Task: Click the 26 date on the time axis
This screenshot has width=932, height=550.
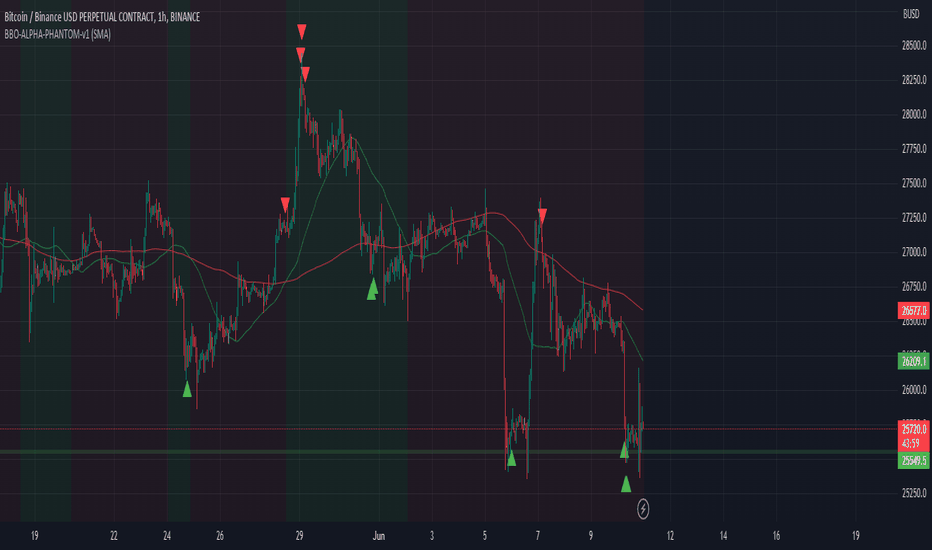Action: point(220,536)
